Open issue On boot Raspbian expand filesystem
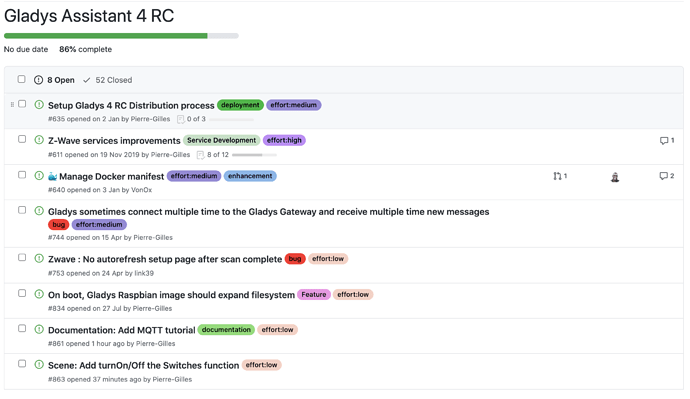The width and height of the screenshot is (690, 399). coord(171,295)
